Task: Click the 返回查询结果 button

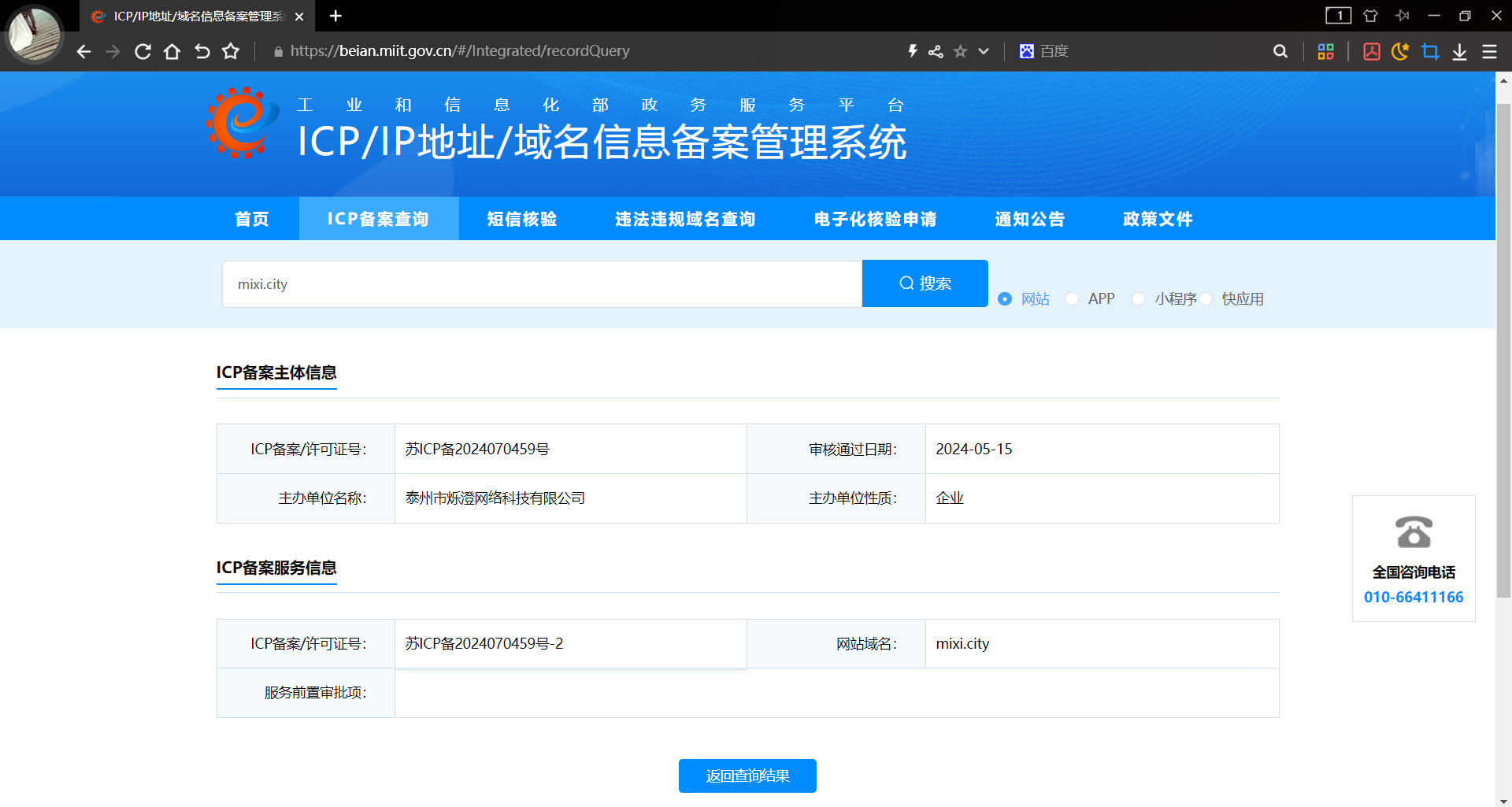Action: tap(747, 776)
